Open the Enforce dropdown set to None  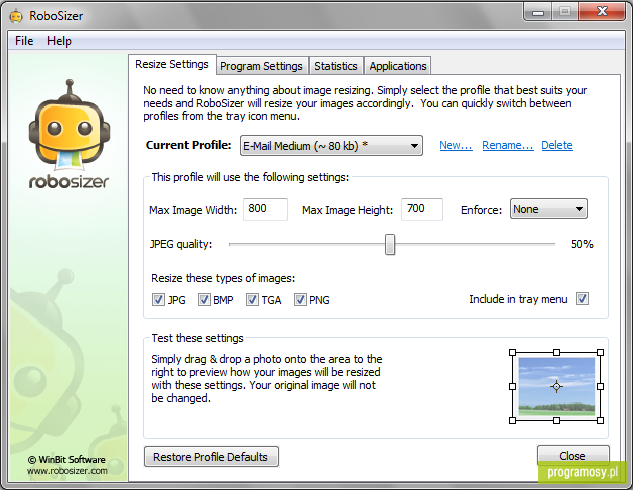click(x=549, y=209)
